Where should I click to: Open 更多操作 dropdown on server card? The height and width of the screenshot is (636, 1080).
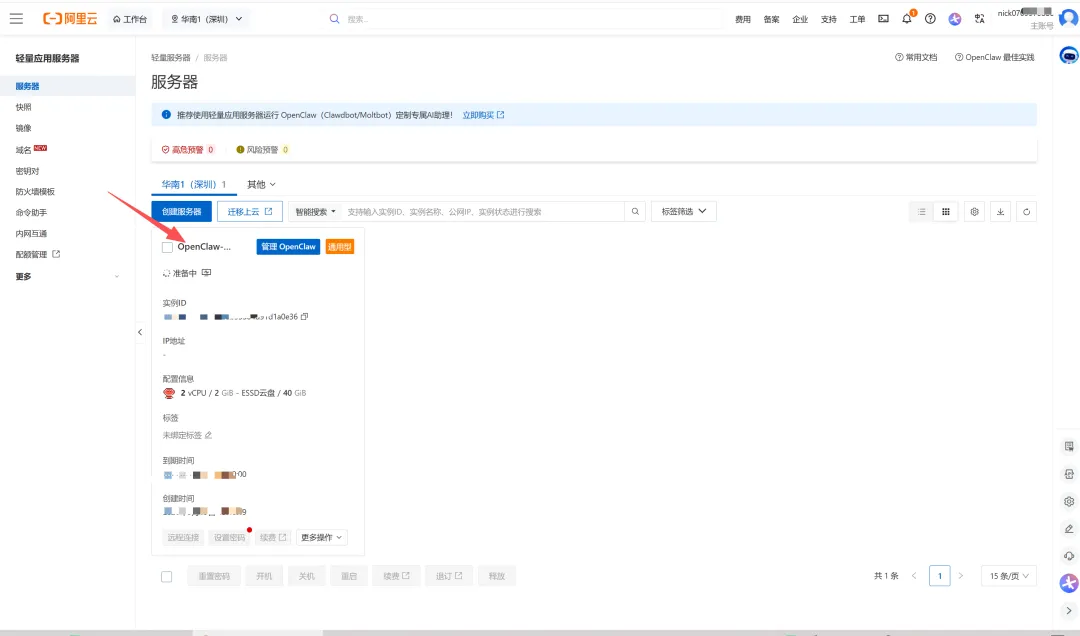pos(322,537)
